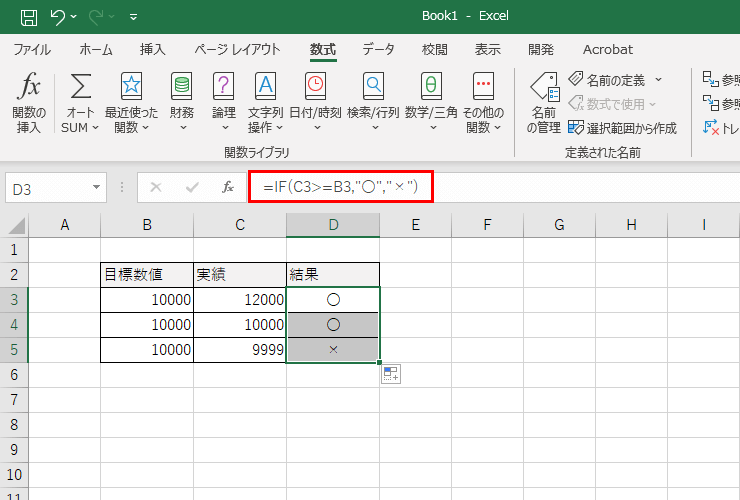
Task: Open the 数学/三角 functions icon
Action: click(x=431, y=86)
